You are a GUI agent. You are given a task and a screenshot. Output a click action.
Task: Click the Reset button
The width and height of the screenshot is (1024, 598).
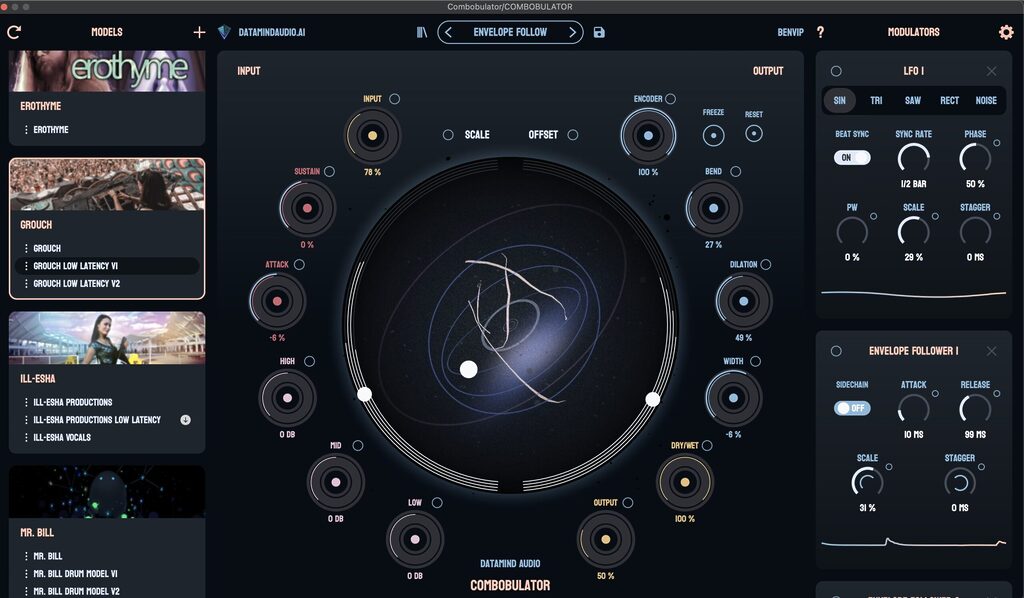coord(754,134)
